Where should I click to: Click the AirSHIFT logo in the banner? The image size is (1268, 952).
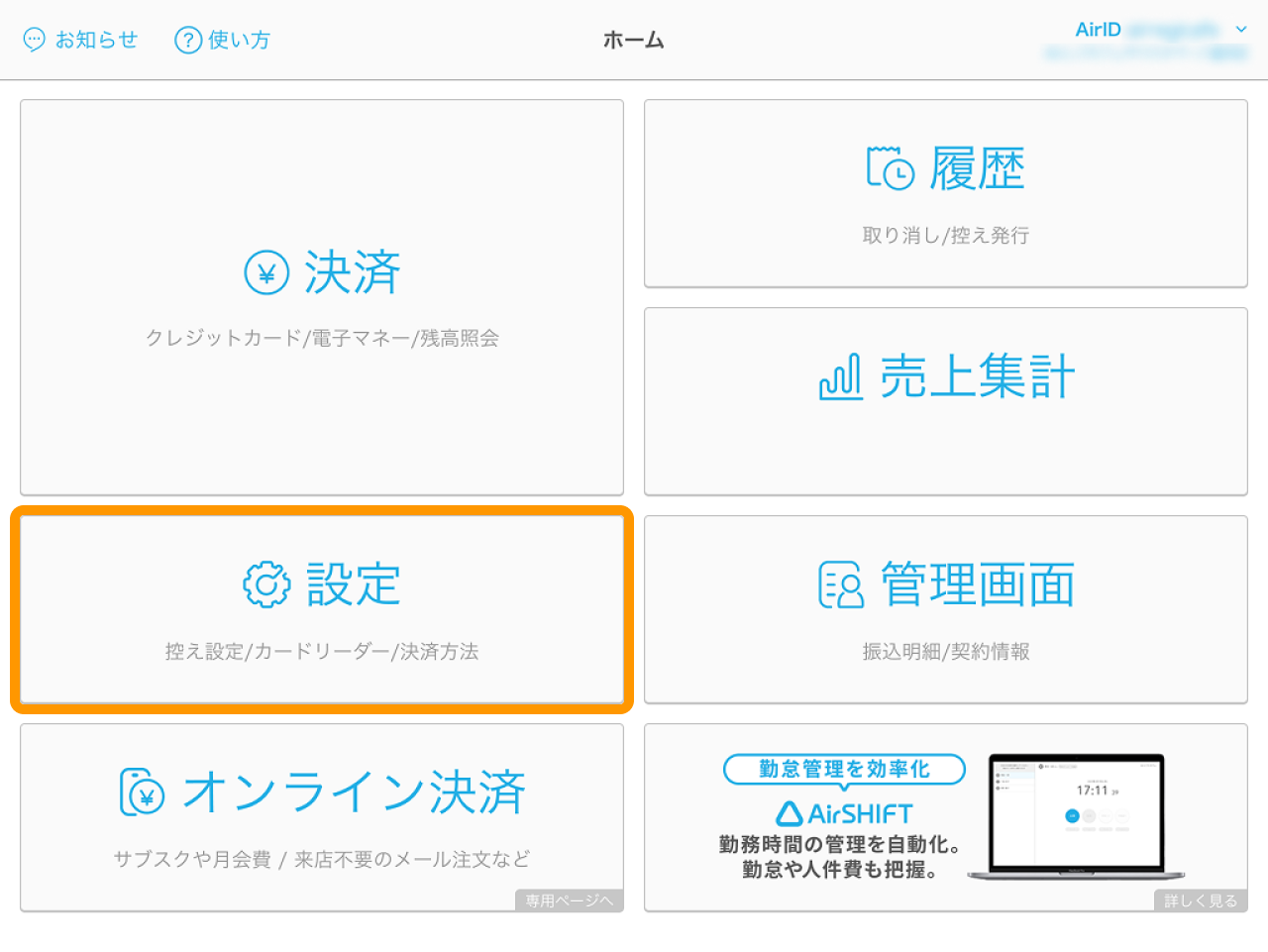[x=844, y=814]
